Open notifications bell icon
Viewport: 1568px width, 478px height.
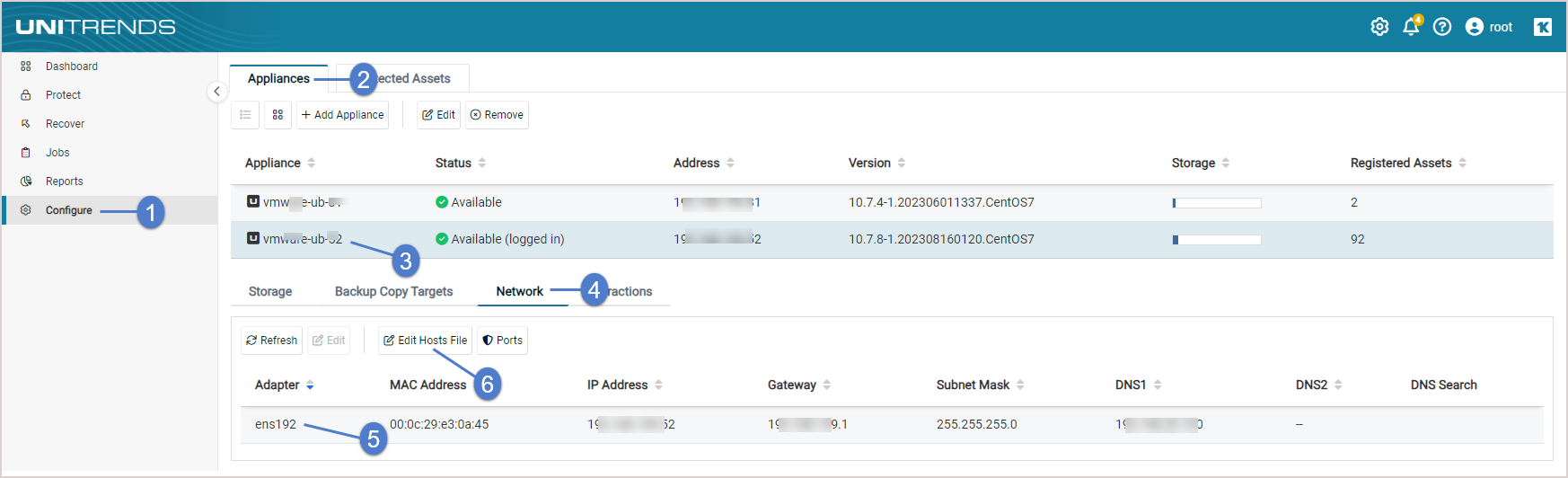point(1412,26)
